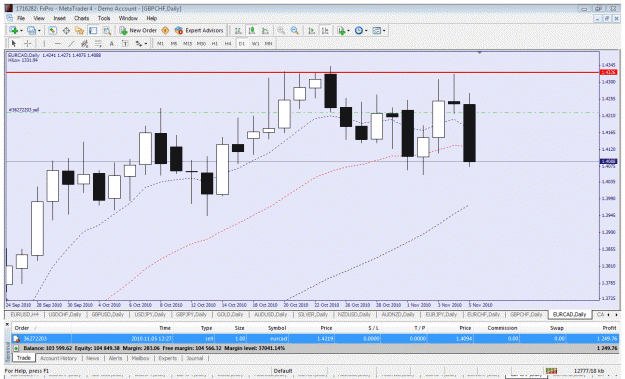Open the Indicators list icon
This screenshot has width=625, height=379.
341,31
